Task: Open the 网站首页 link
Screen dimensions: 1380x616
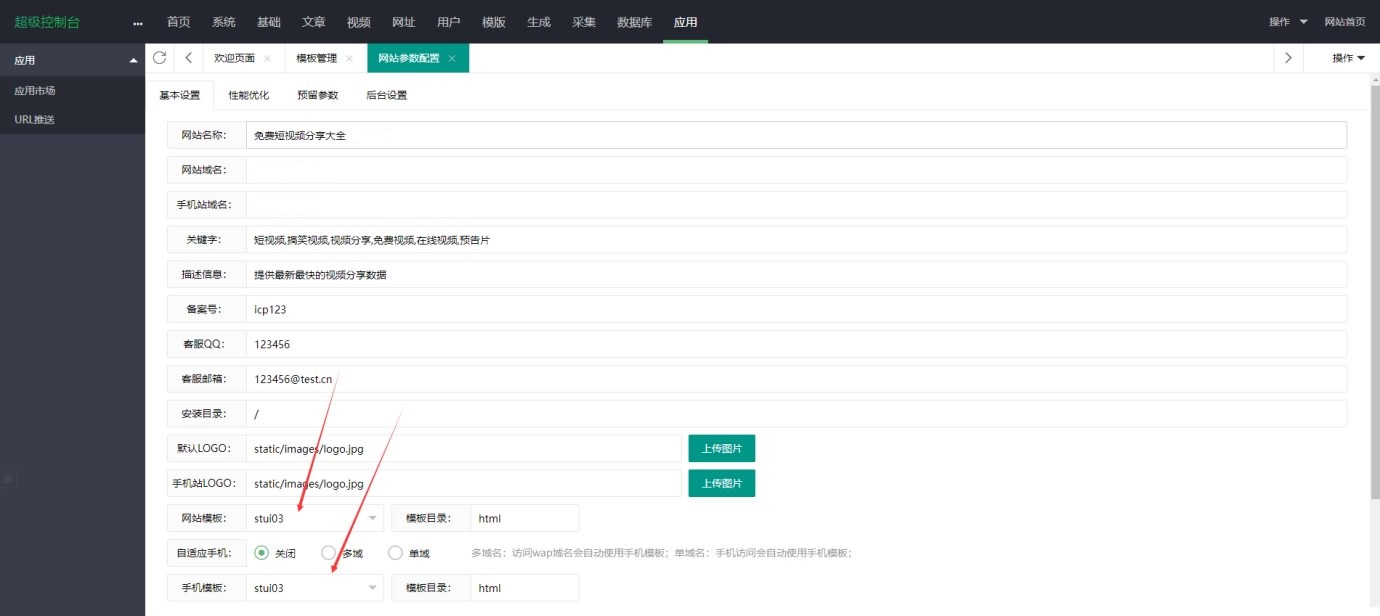Action: coord(1345,22)
